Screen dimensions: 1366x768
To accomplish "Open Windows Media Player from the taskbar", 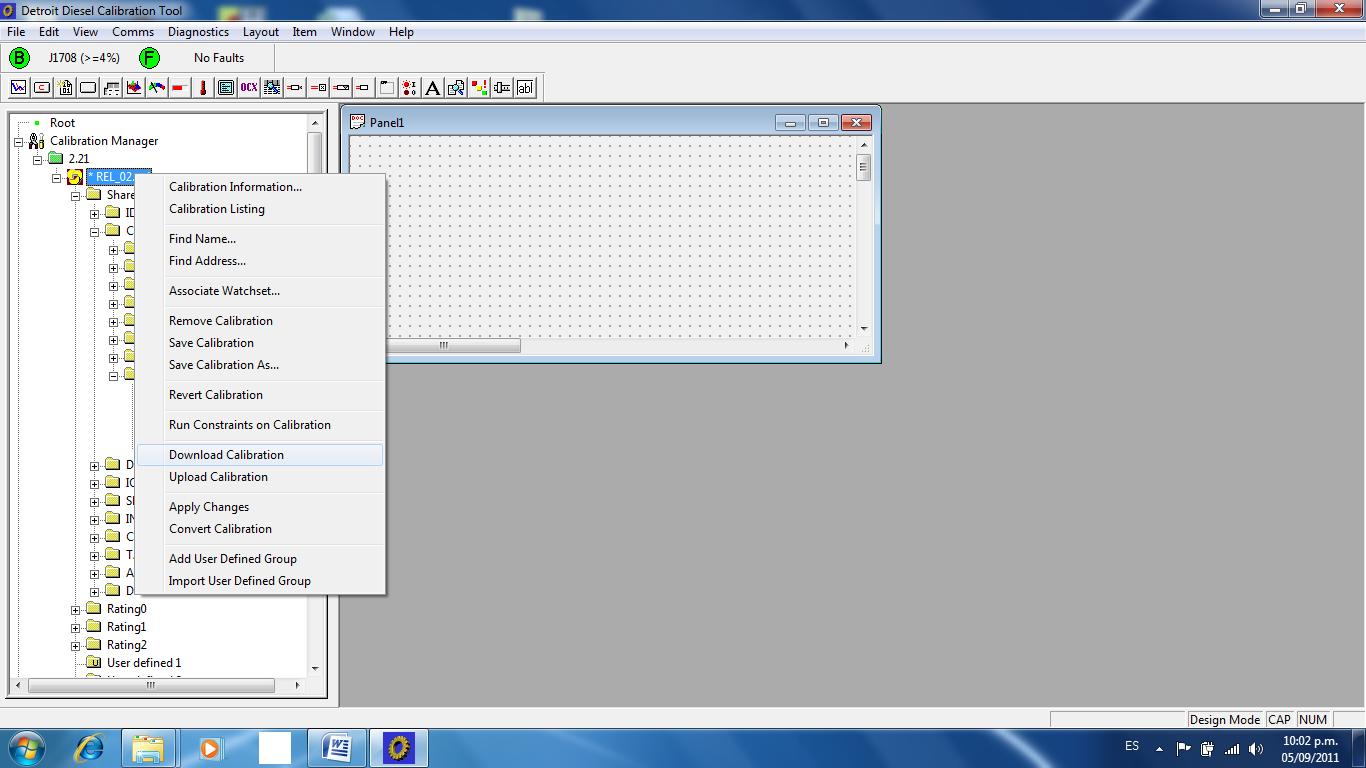I will pos(210,747).
